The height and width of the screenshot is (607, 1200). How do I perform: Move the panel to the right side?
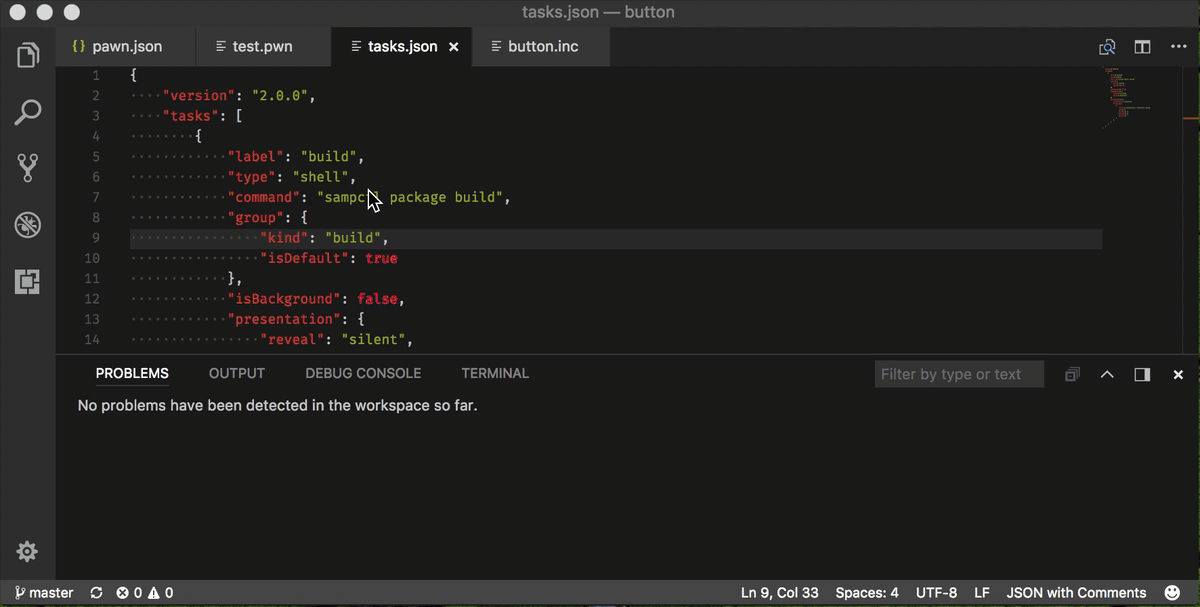[x=1142, y=374]
